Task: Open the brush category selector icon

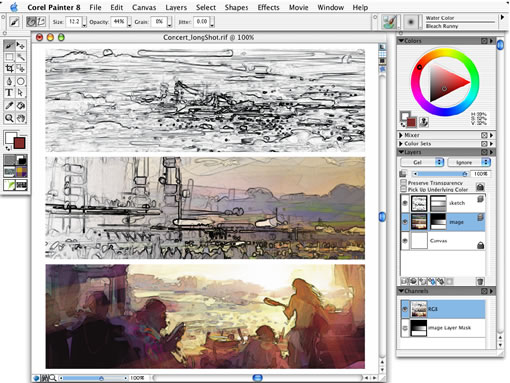Action: (389, 22)
